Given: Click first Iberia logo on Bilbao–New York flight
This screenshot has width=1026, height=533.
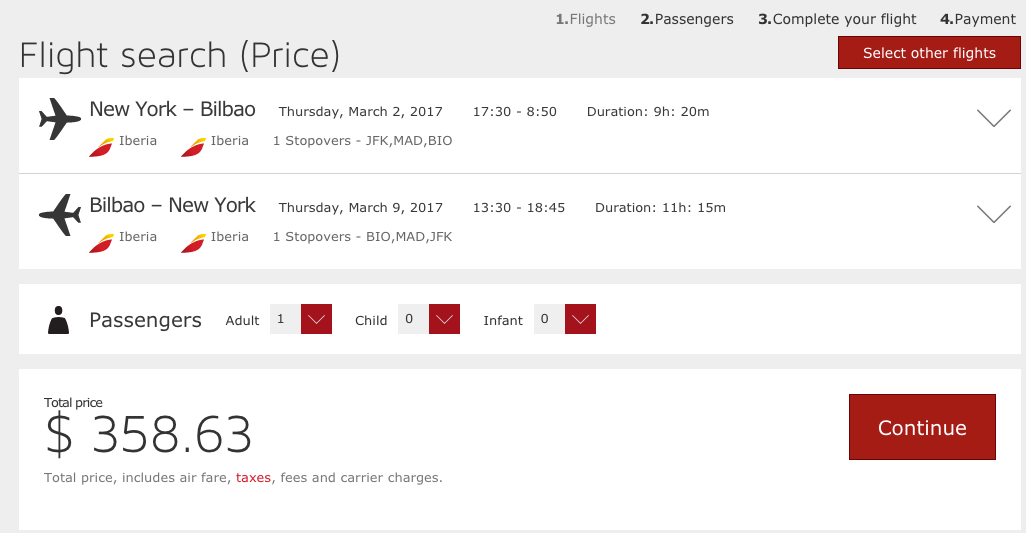Looking at the screenshot, I should [x=101, y=243].
